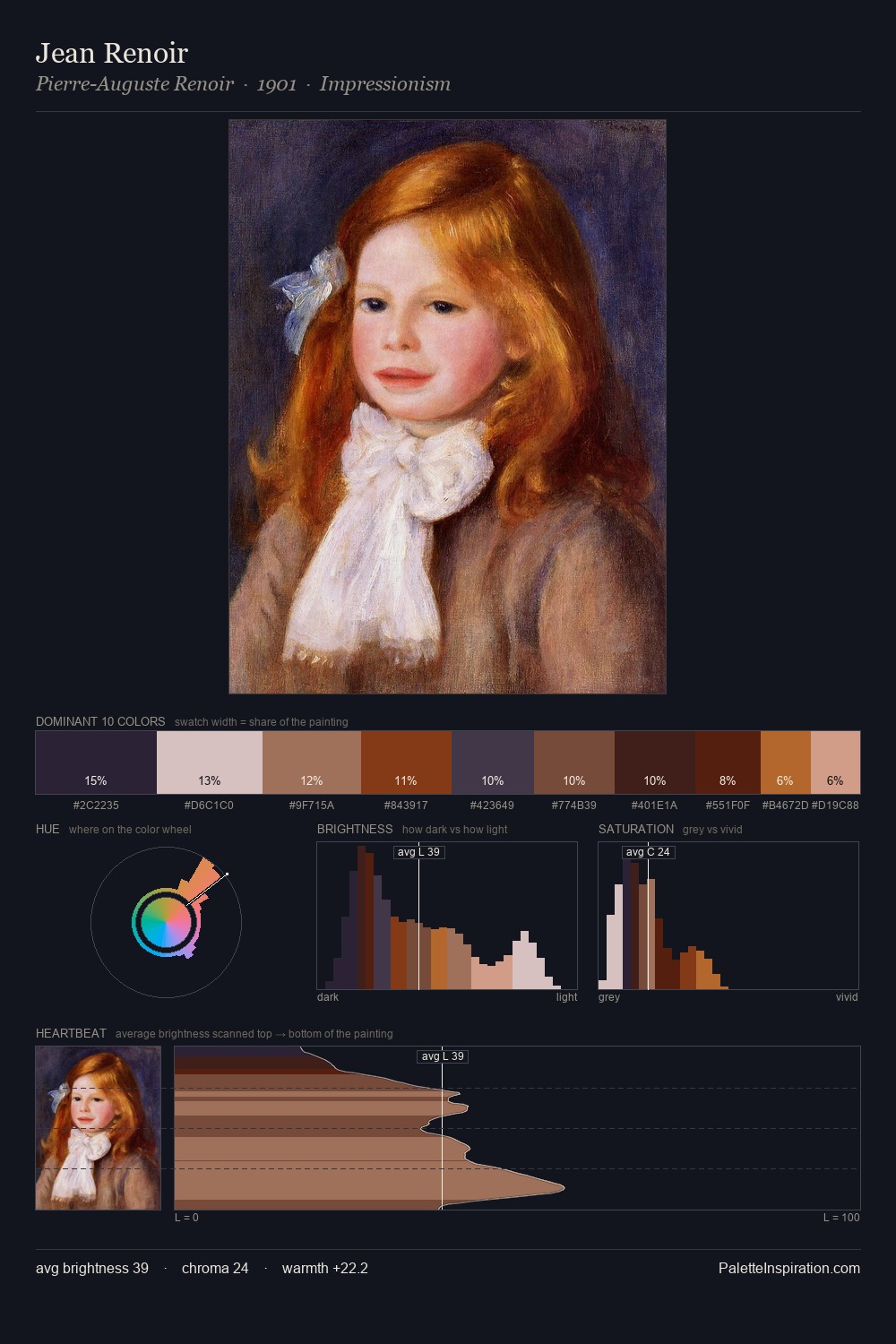Click the hex code '#843917' text
Viewport: 896px width, 1344px height.
click(406, 806)
